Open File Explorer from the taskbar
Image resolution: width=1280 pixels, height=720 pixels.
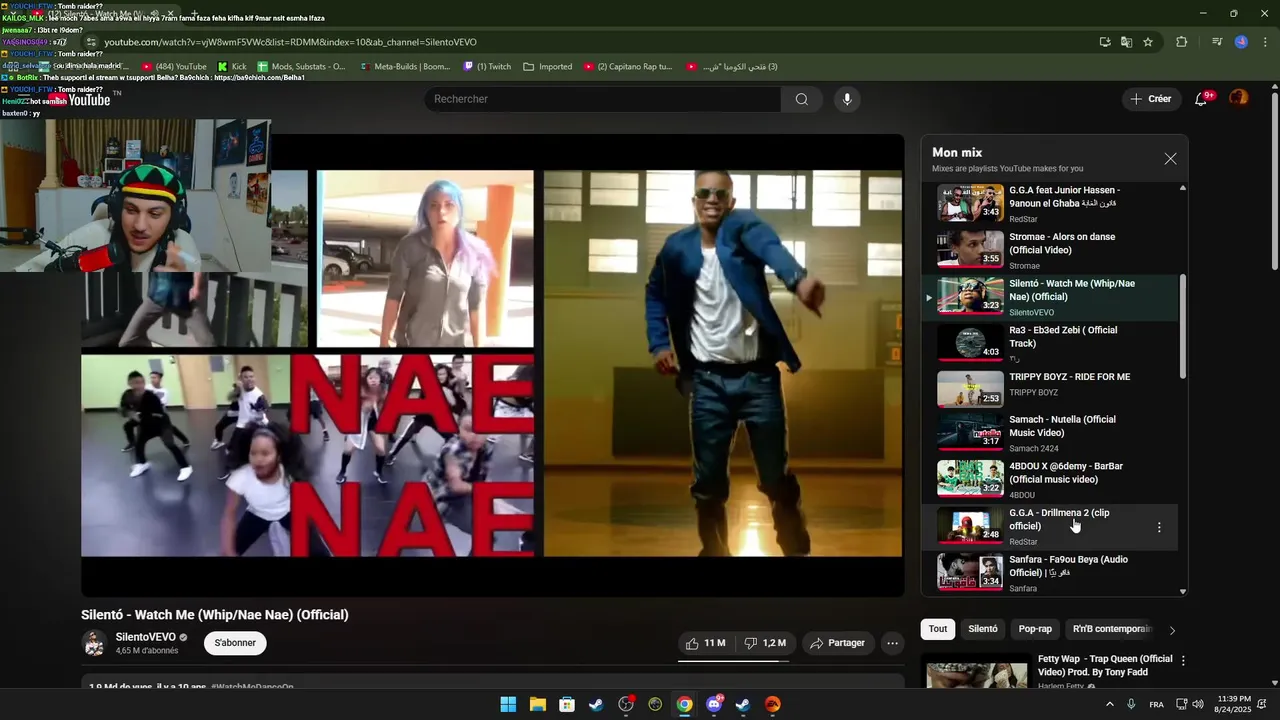(x=537, y=704)
